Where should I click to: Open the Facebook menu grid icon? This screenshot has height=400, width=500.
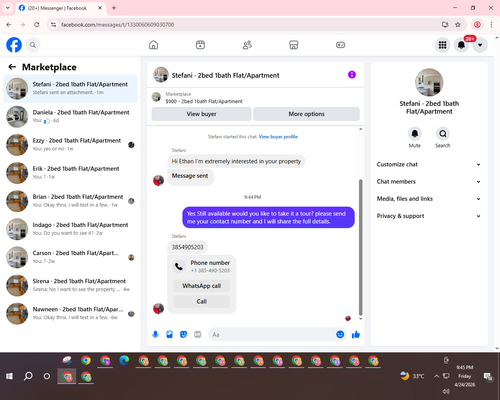[442, 45]
